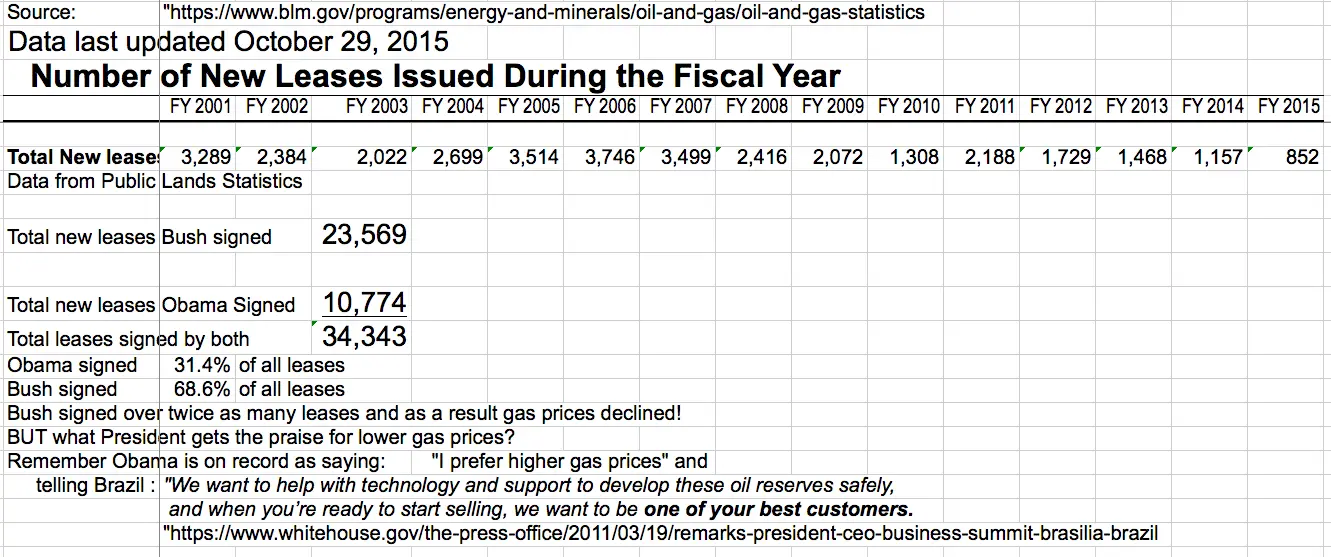Select the combined total cell 34,343
This screenshot has width=1331, height=557.
pos(364,337)
